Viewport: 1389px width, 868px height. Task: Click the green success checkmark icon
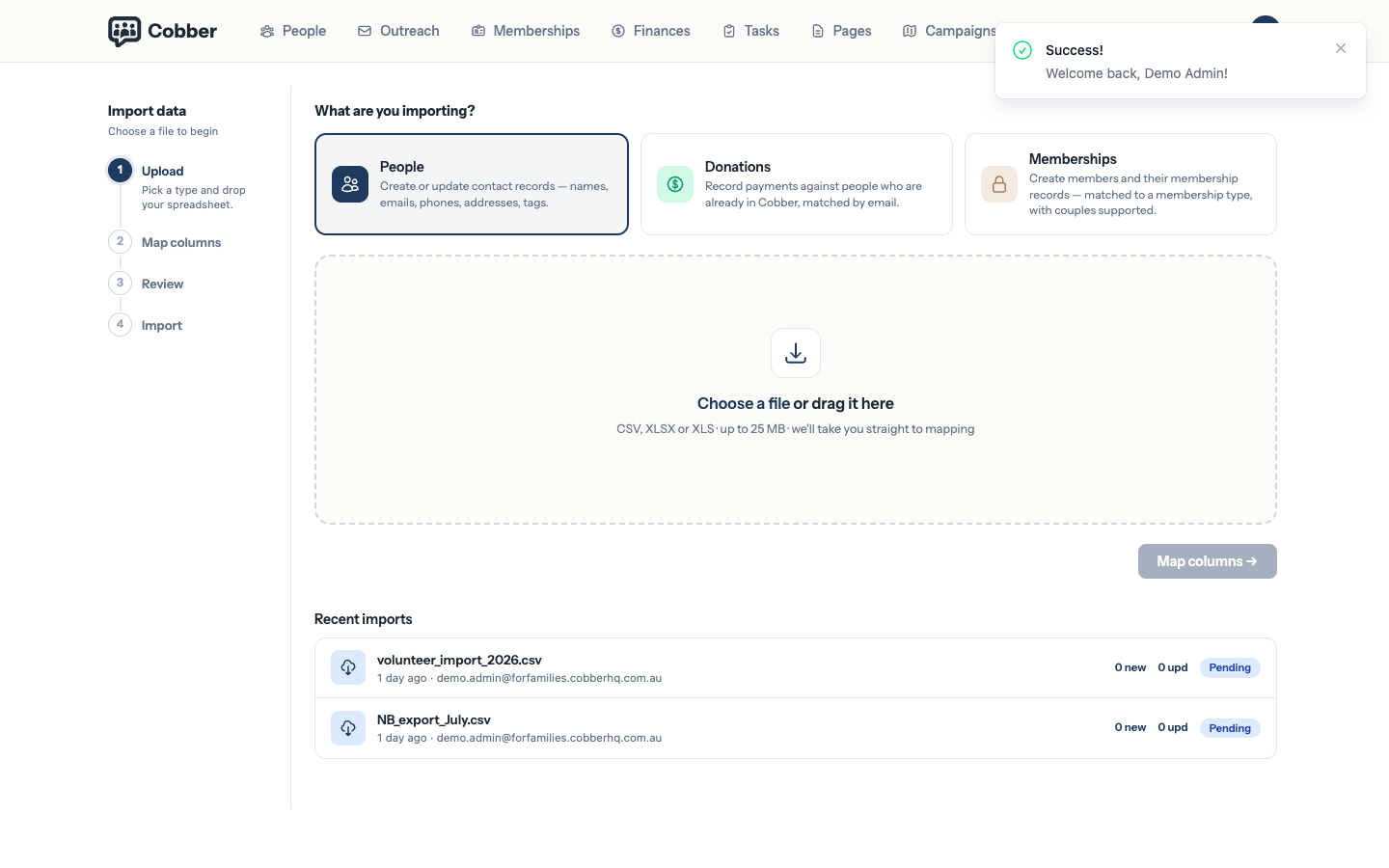point(1022,50)
